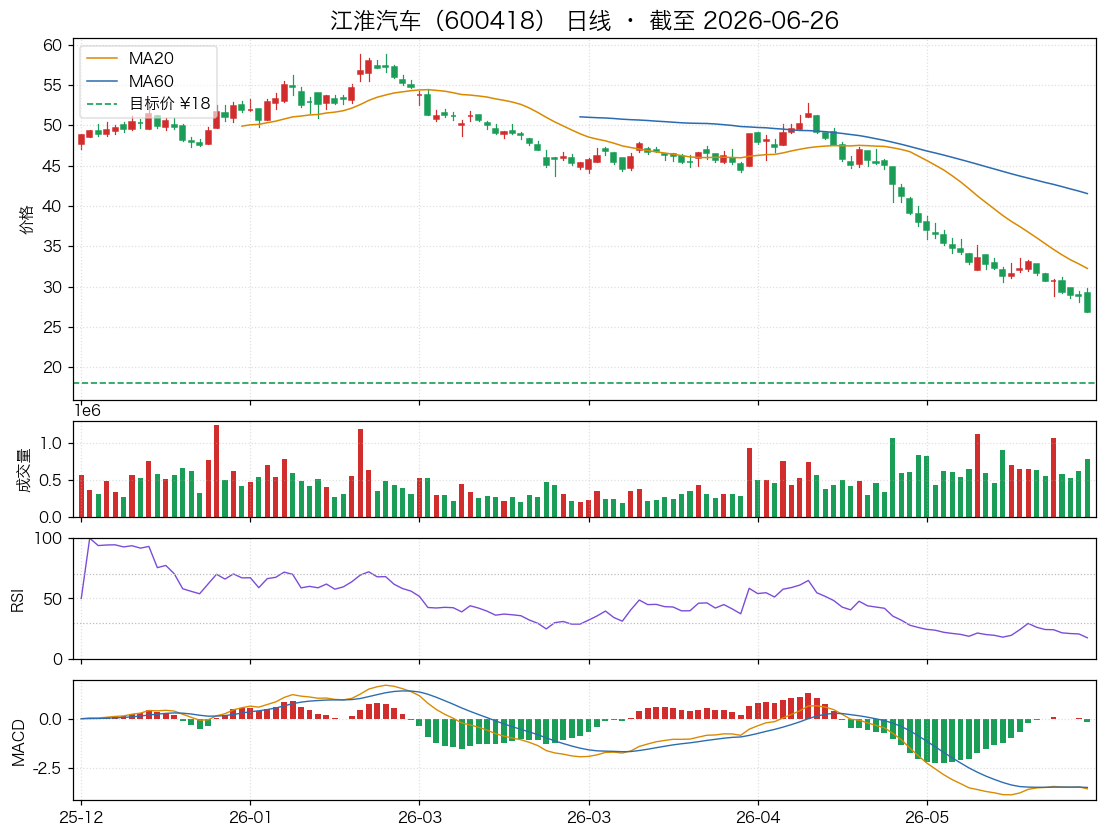Click the 26-04 date tick label
The image size is (1106, 837).
pyautogui.click(x=758, y=817)
